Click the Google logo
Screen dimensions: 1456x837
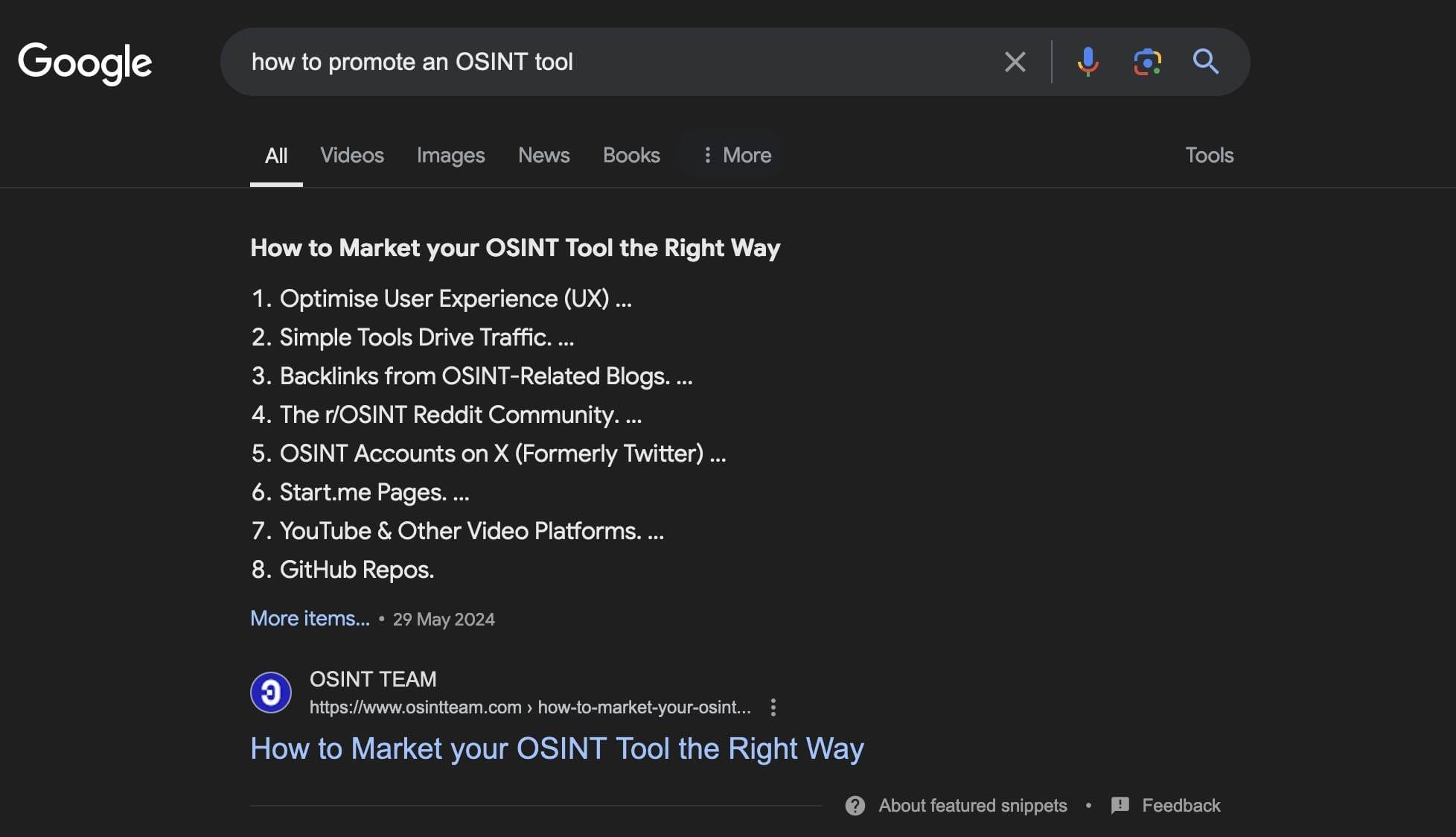(x=85, y=63)
